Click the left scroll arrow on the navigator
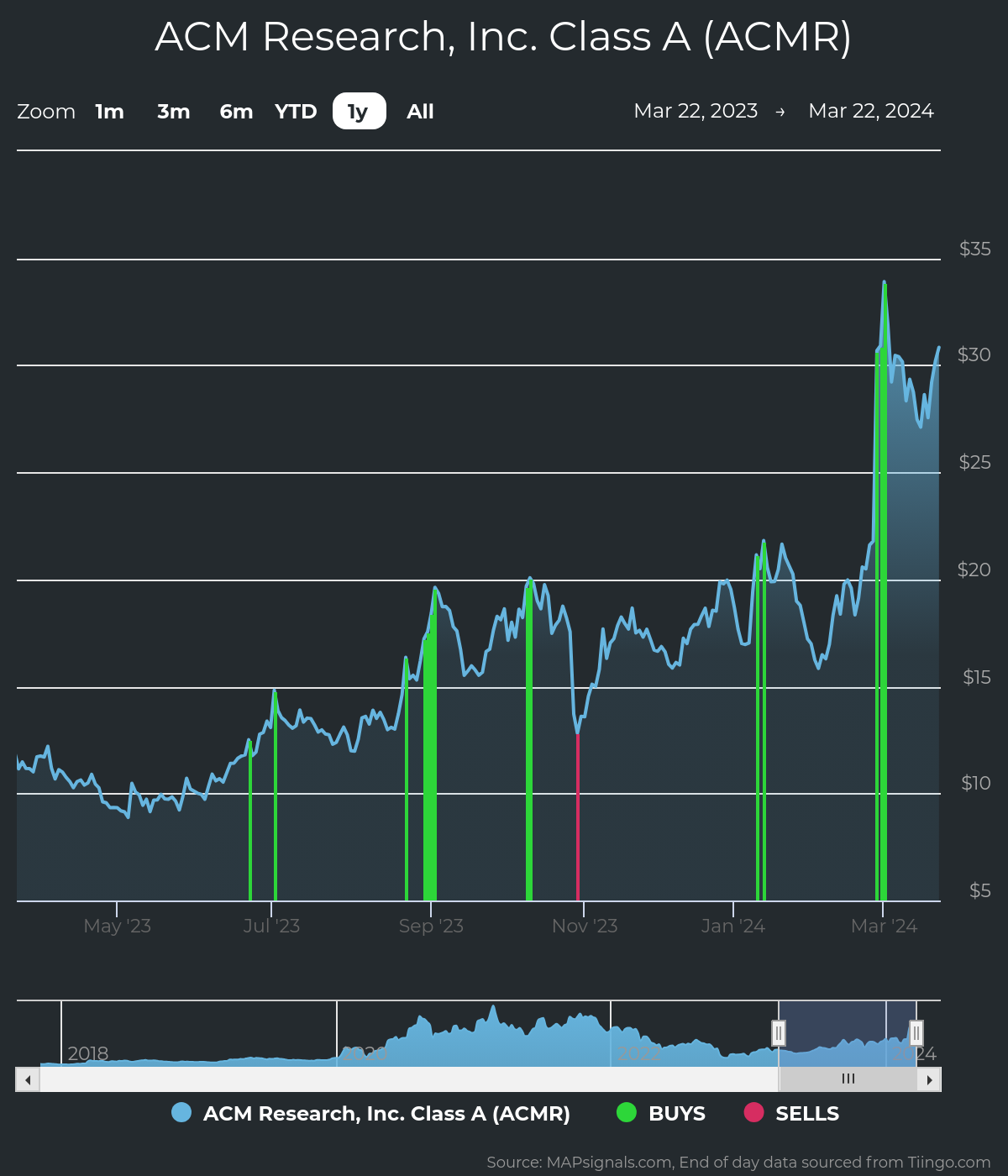The image size is (1008, 1176). tap(26, 1079)
